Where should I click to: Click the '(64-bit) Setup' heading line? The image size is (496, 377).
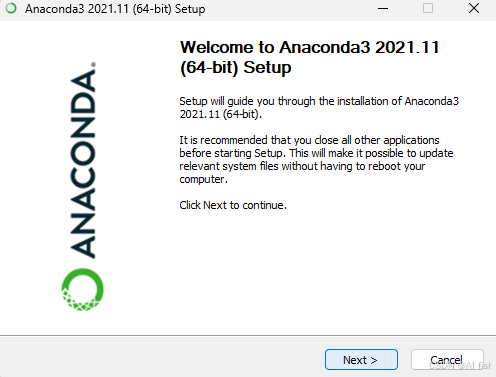(235, 68)
